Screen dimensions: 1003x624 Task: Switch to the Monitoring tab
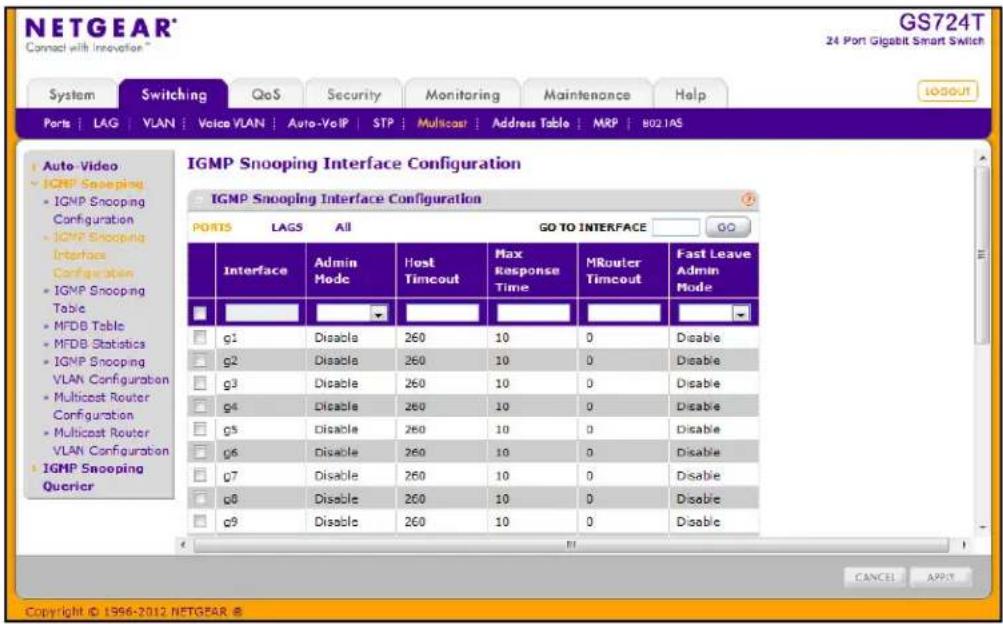pos(462,95)
